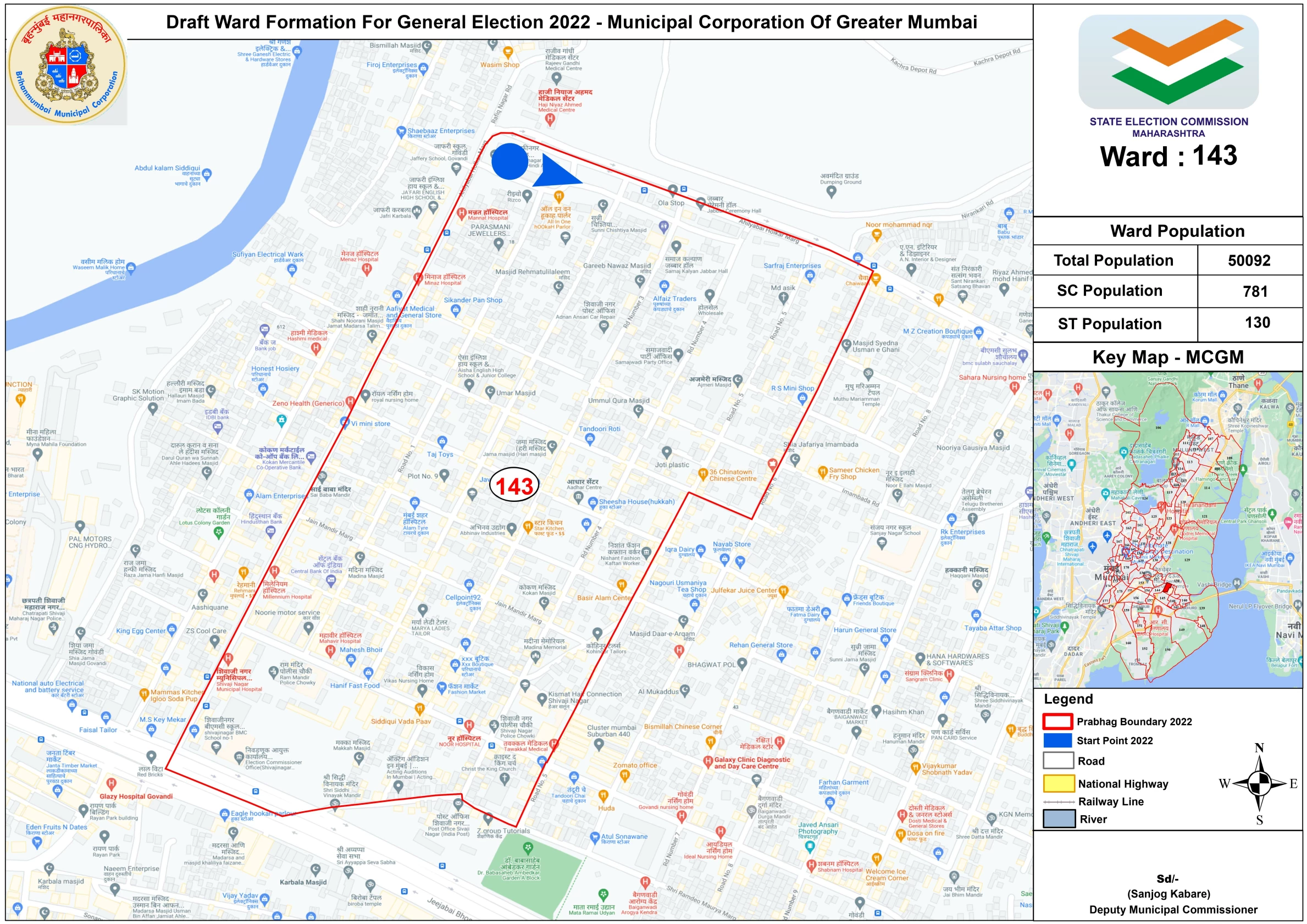Click the Brihanmumbai Municipal Corporation emblem
This screenshot has height=924, width=1307.
67,67
